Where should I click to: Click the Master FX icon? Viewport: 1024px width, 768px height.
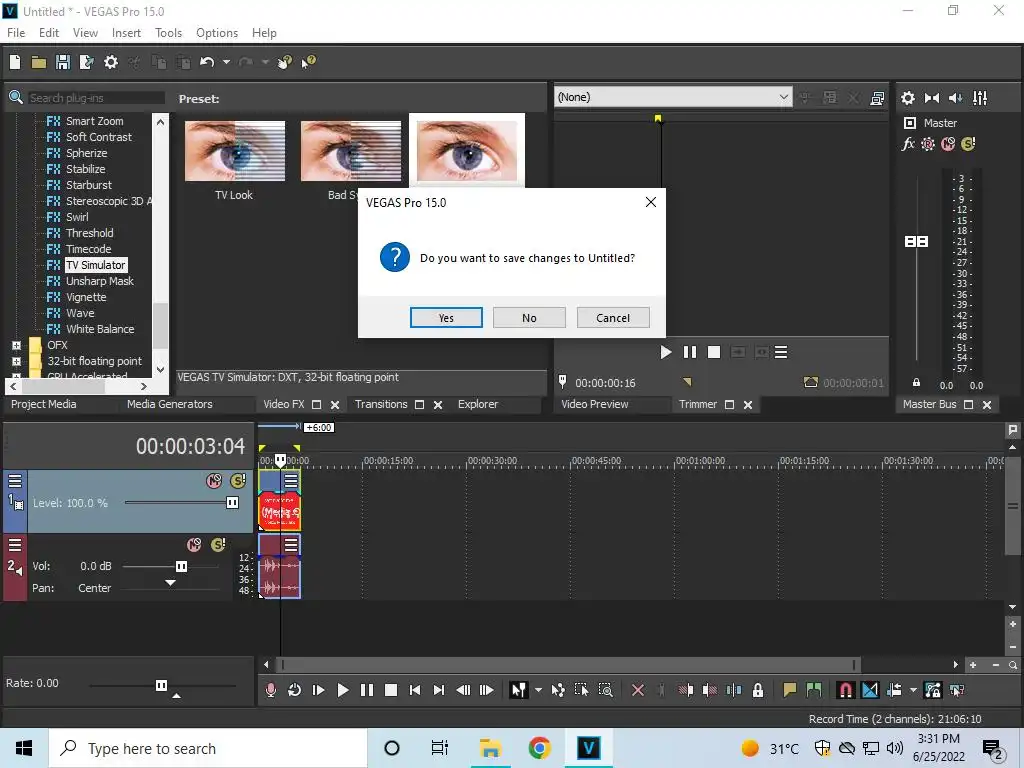(x=908, y=144)
